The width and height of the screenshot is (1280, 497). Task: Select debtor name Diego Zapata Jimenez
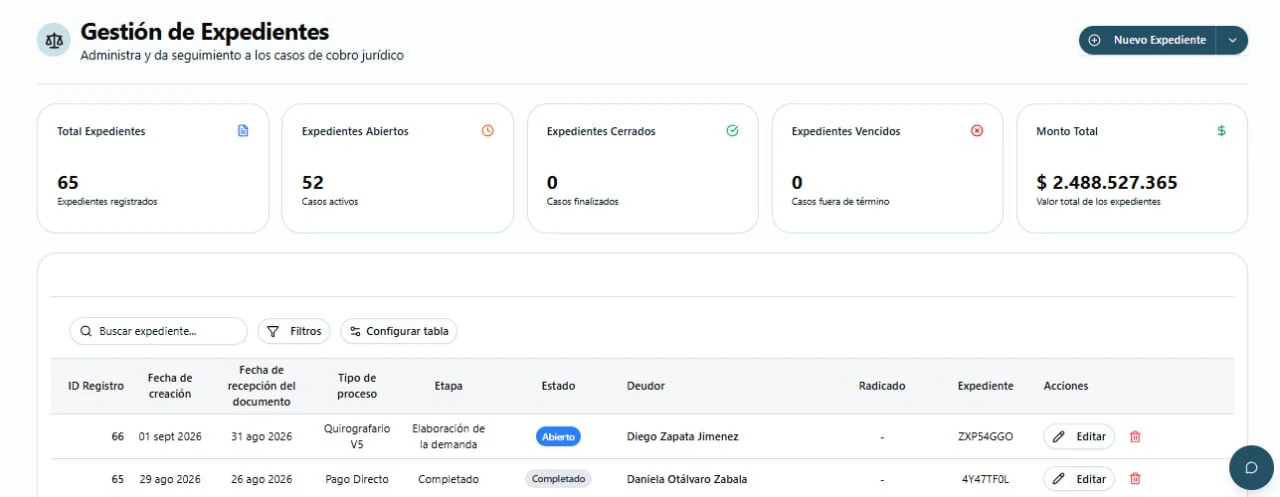coord(683,436)
